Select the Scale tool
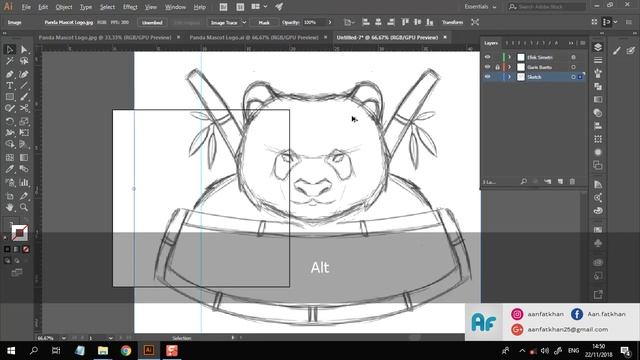640x360 pixels. [x=24, y=121]
